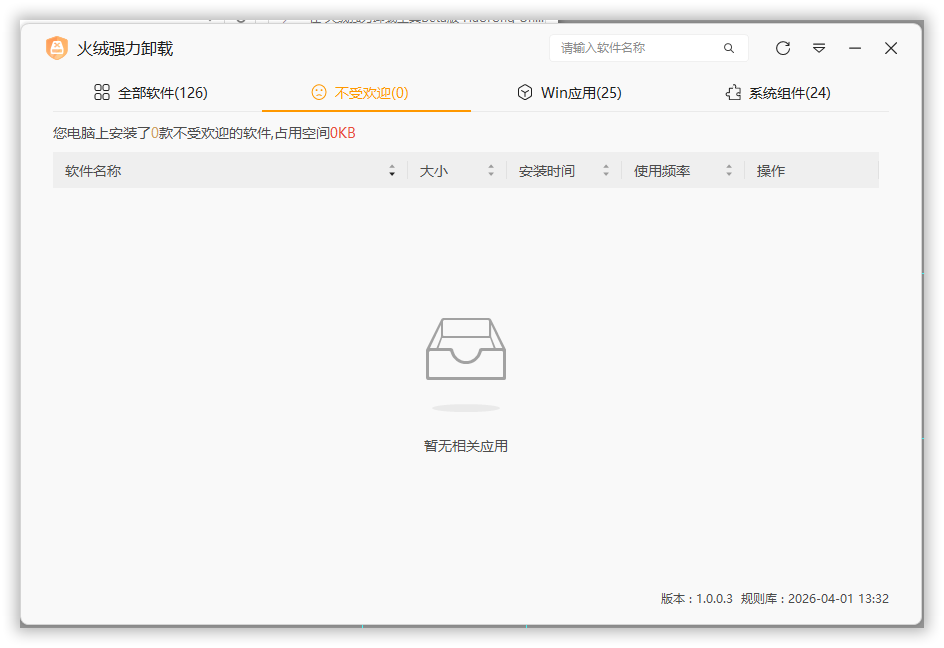The image size is (944, 648).
Task: Toggle sort arrows for 使用频率 column
Action: (729, 171)
